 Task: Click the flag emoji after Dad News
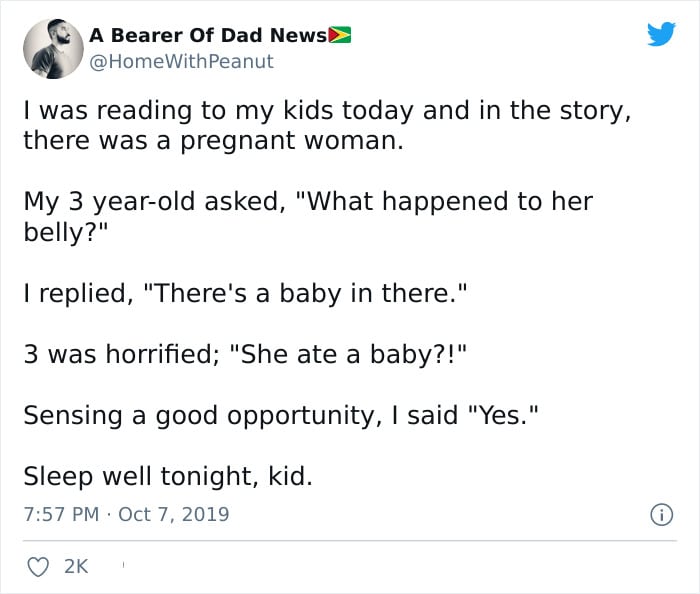click(340, 35)
